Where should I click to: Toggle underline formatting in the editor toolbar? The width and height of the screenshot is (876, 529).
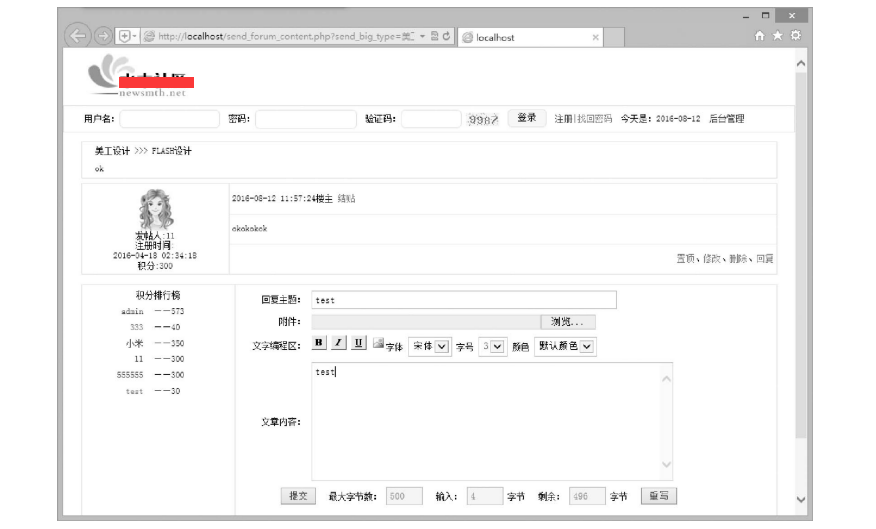coord(358,343)
